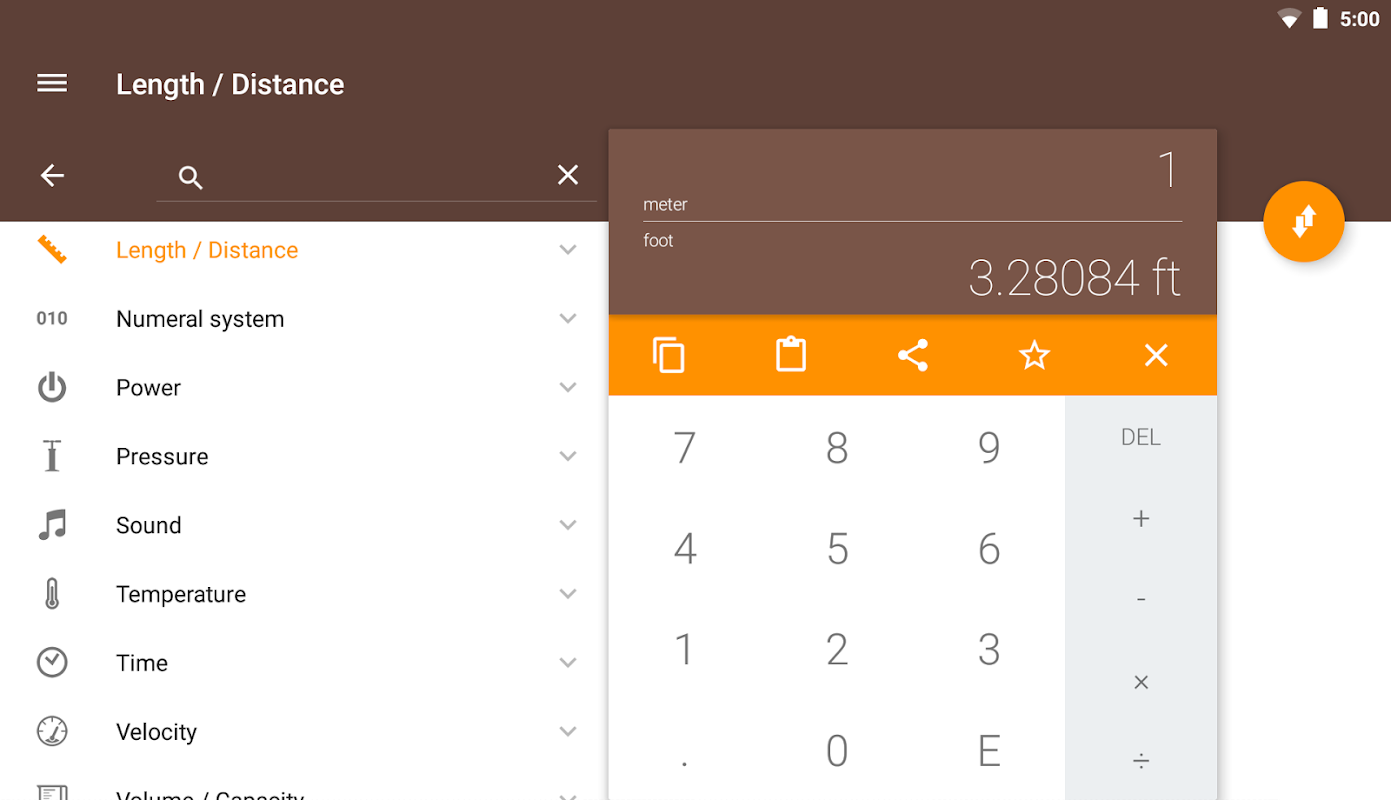Expand the Length / Distance category

pyautogui.click(x=568, y=250)
